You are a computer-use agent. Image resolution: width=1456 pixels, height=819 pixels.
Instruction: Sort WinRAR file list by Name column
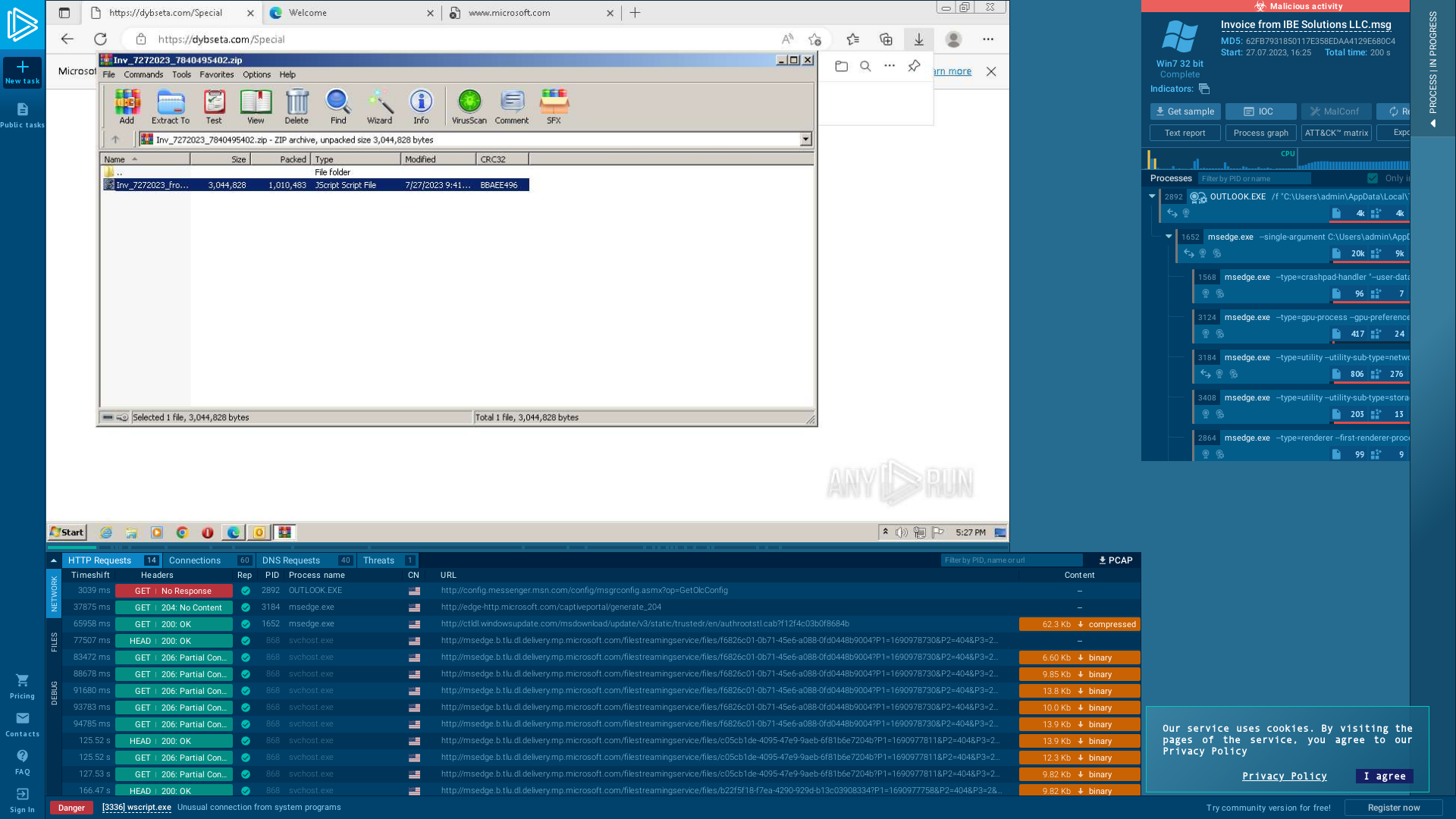tap(144, 159)
